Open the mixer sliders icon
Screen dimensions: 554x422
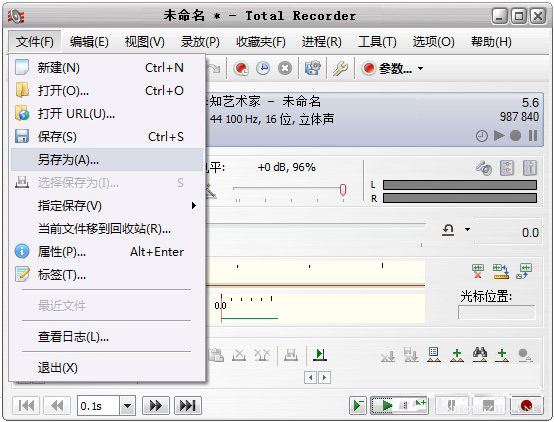(507, 168)
